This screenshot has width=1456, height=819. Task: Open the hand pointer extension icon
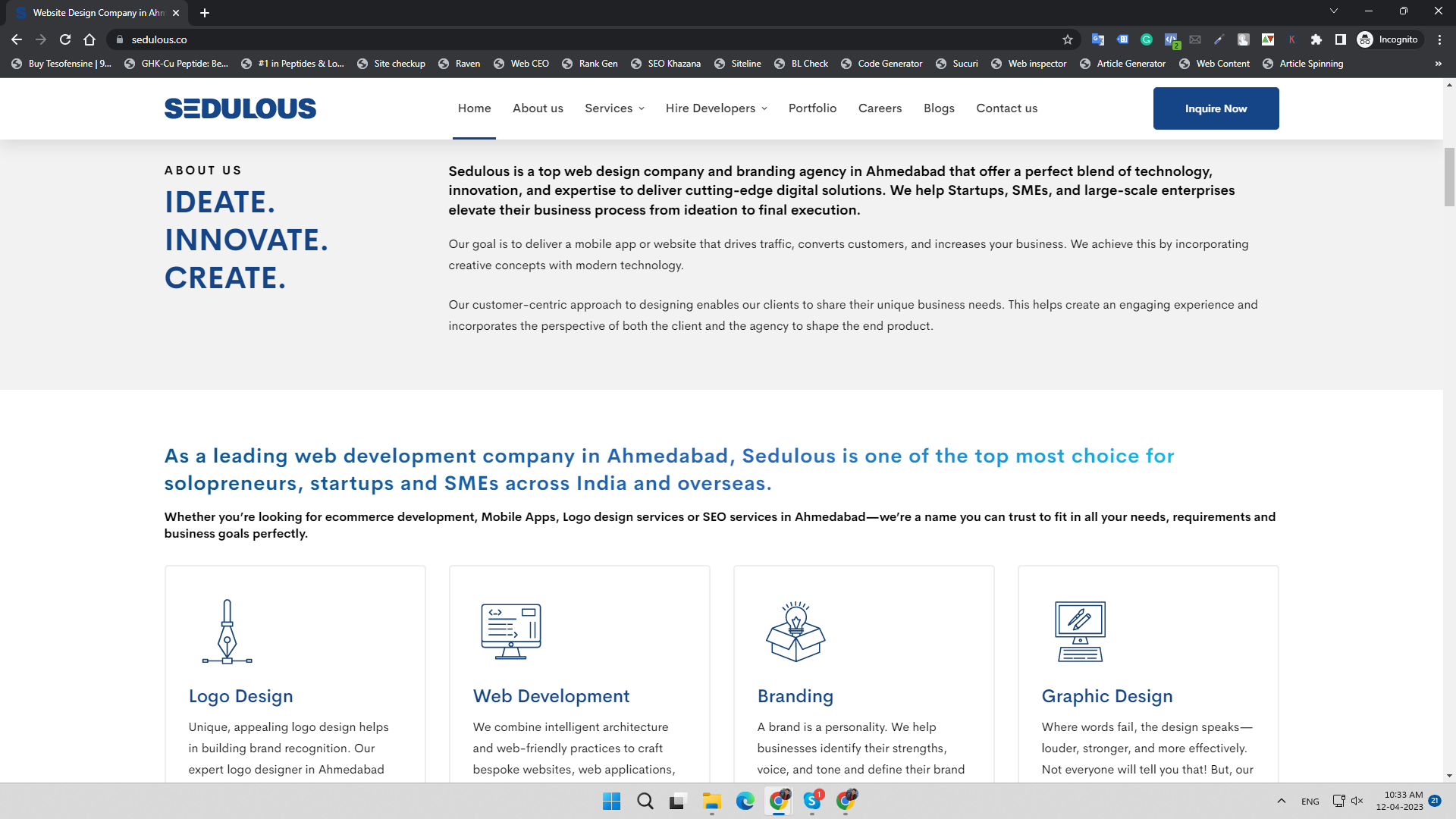1244,39
